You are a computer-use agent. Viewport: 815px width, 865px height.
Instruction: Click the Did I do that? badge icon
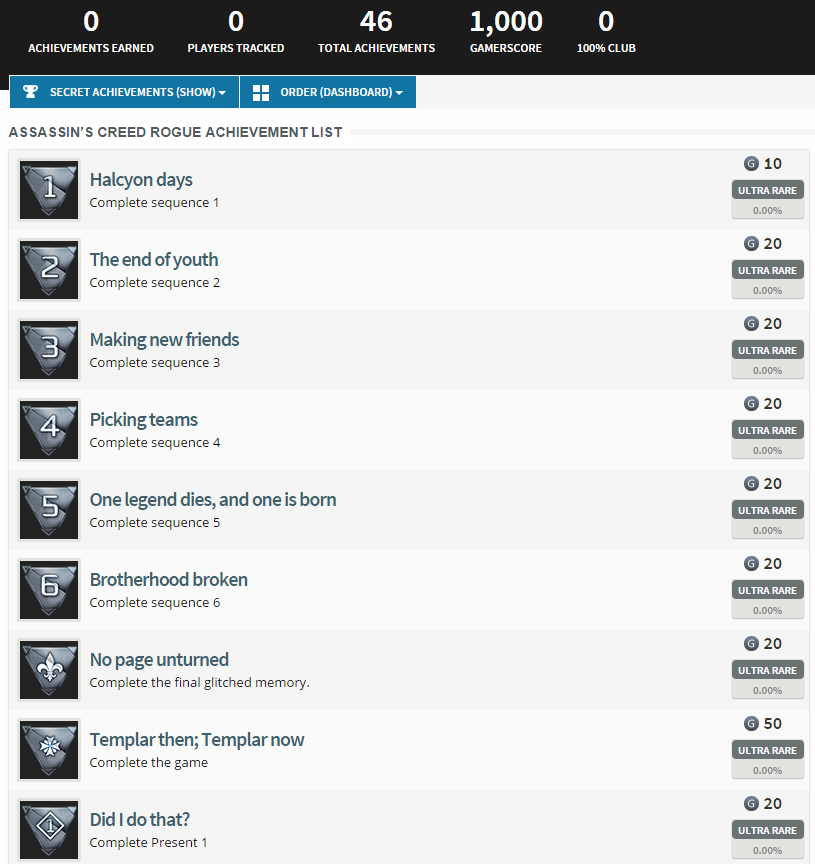point(49,829)
